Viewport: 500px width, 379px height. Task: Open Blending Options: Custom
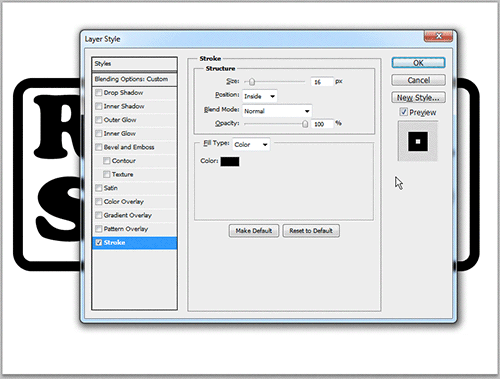pos(134,79)
